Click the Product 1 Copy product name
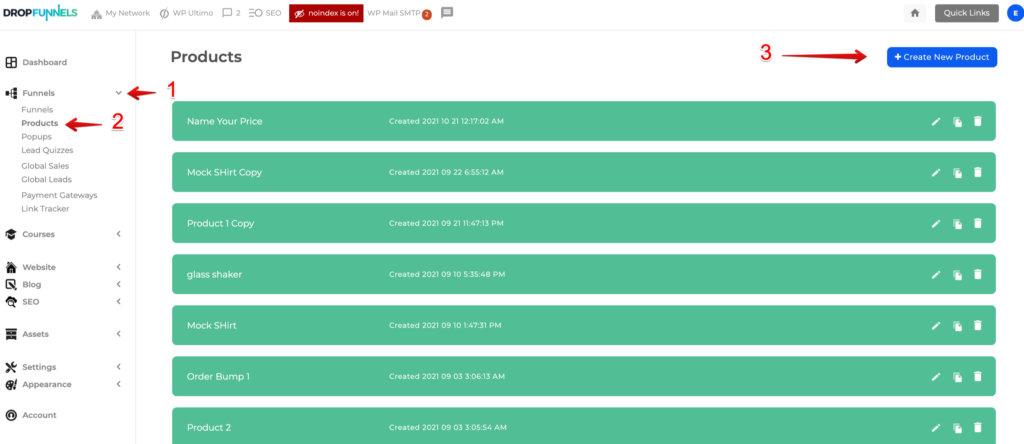 click(220, 223)
